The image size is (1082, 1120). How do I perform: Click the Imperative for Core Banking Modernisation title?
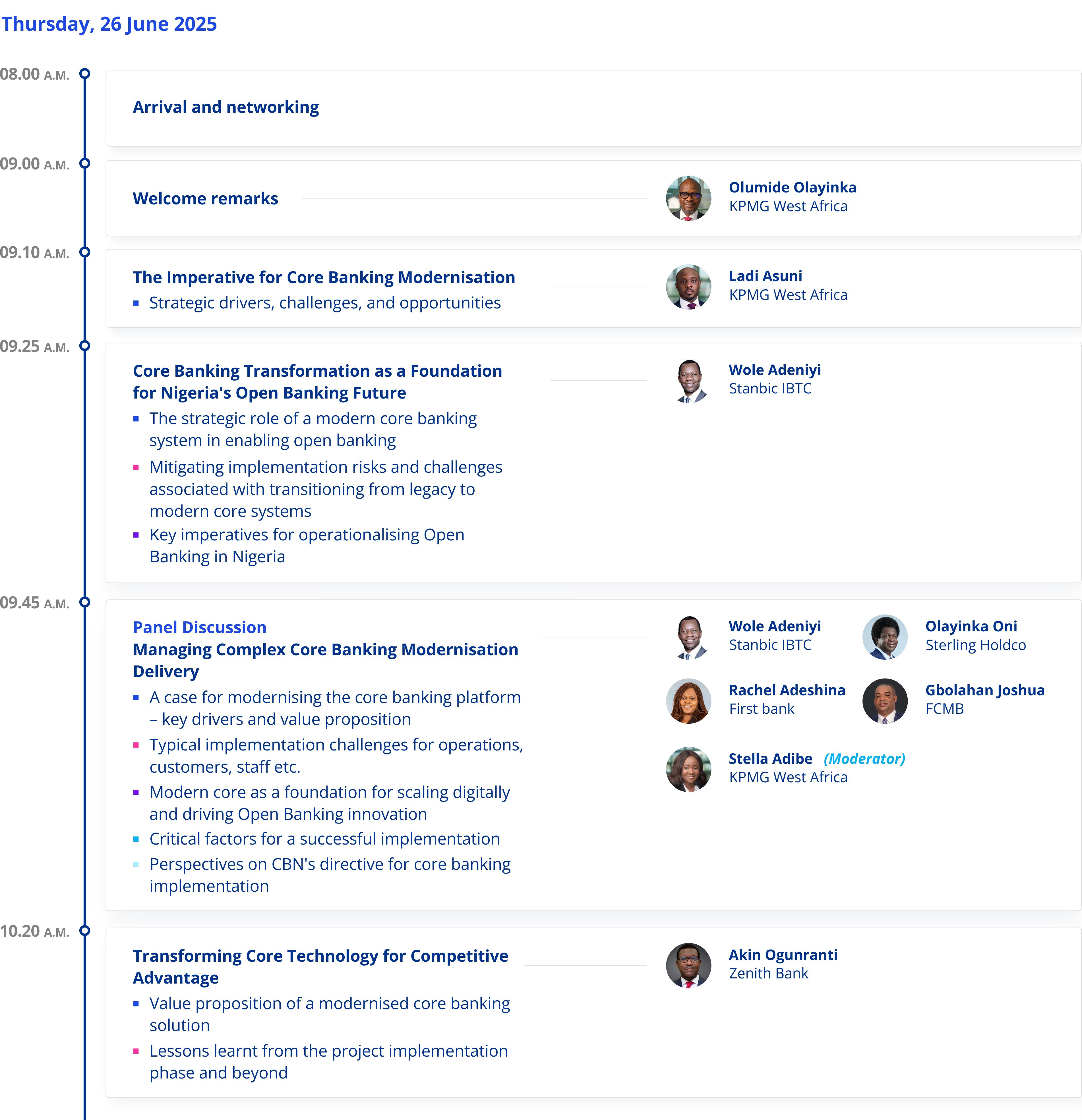[324, 277]
